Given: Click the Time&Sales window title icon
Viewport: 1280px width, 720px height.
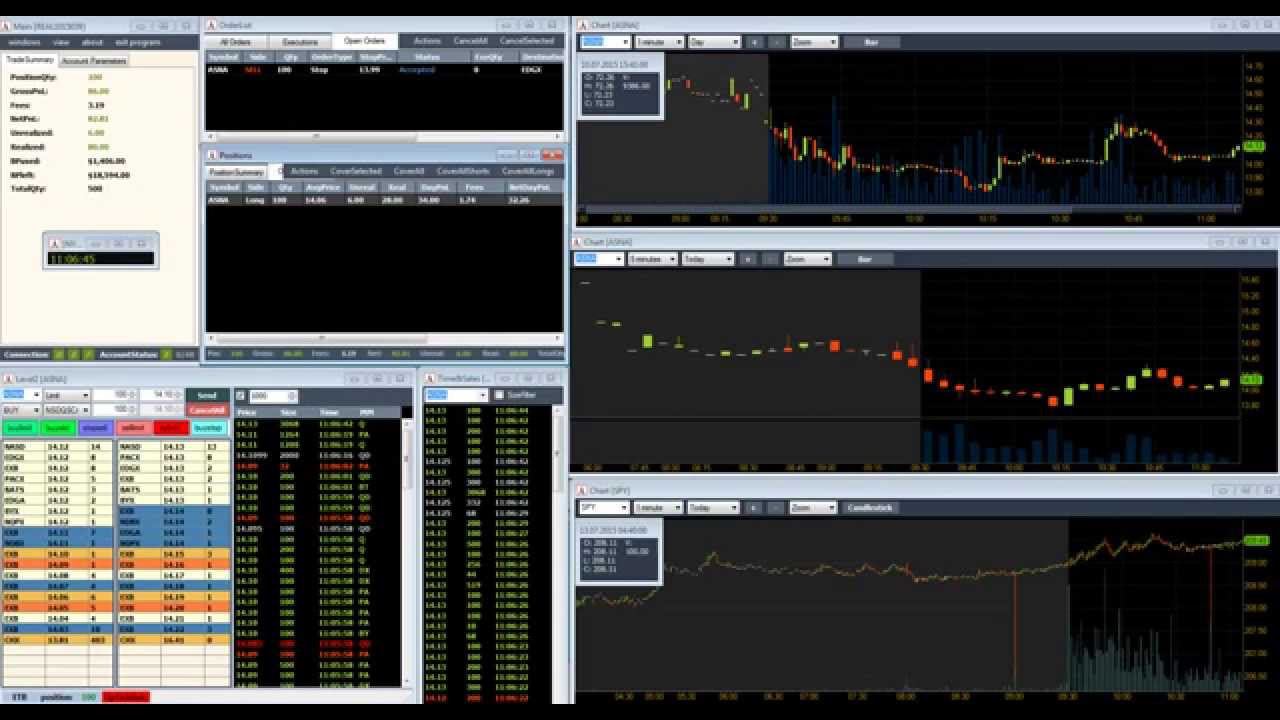Looking at the screenshot, I should click(429, 379).
